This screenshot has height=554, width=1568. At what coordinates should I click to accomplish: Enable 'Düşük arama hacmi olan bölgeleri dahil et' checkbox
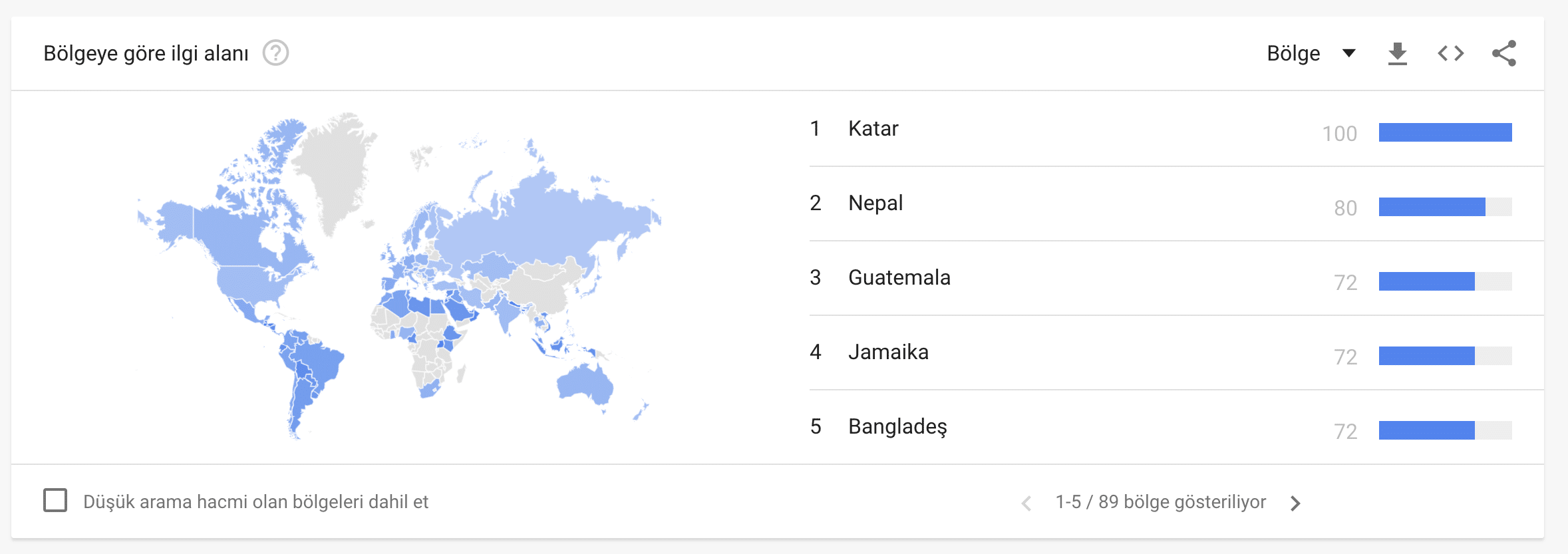(x=55, y=500)
